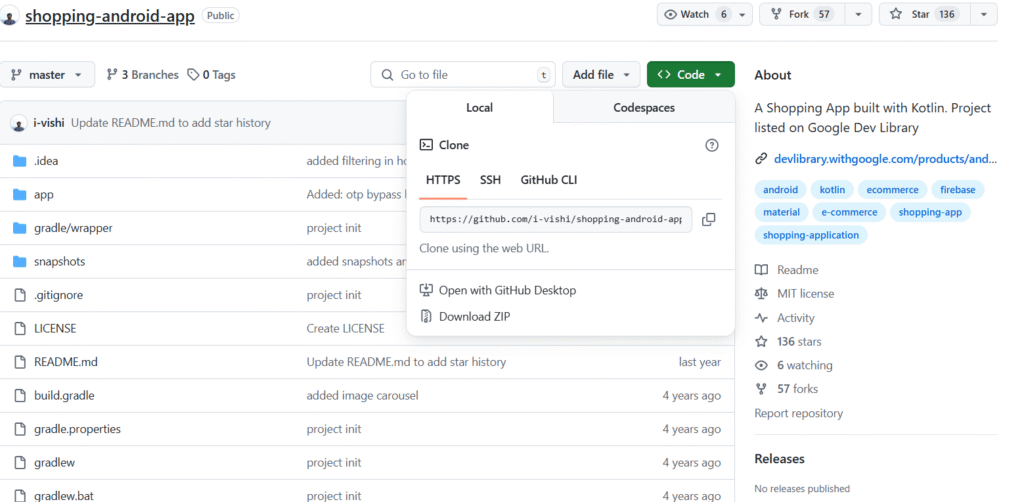Open the ecommerce topic tag
Image resolution: width=1024 pixels, height=502 pixels.
coord(892,190)
